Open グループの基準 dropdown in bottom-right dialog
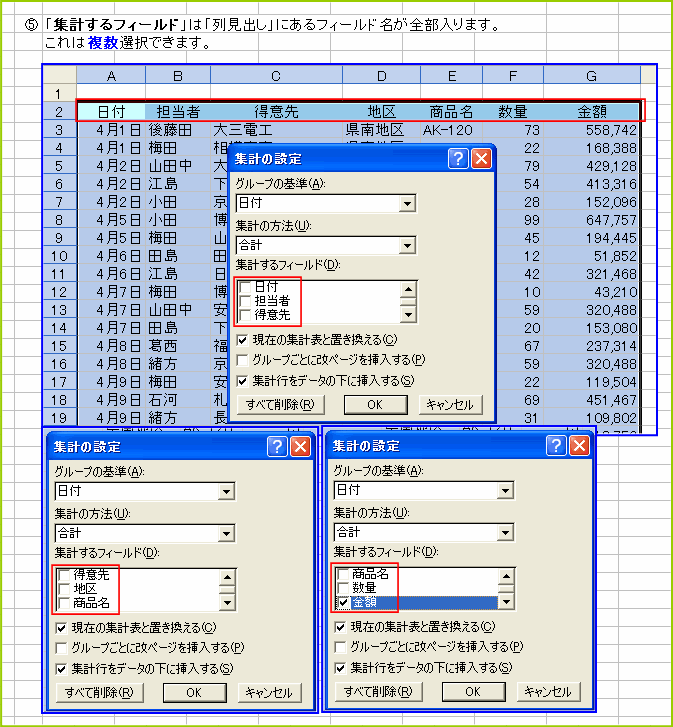This screenshot has width=673, height=727. pyautogui.click(x=505, y=491)
